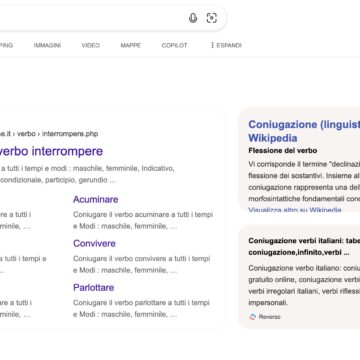Open the Acuminare sublink

click(96, 199)
